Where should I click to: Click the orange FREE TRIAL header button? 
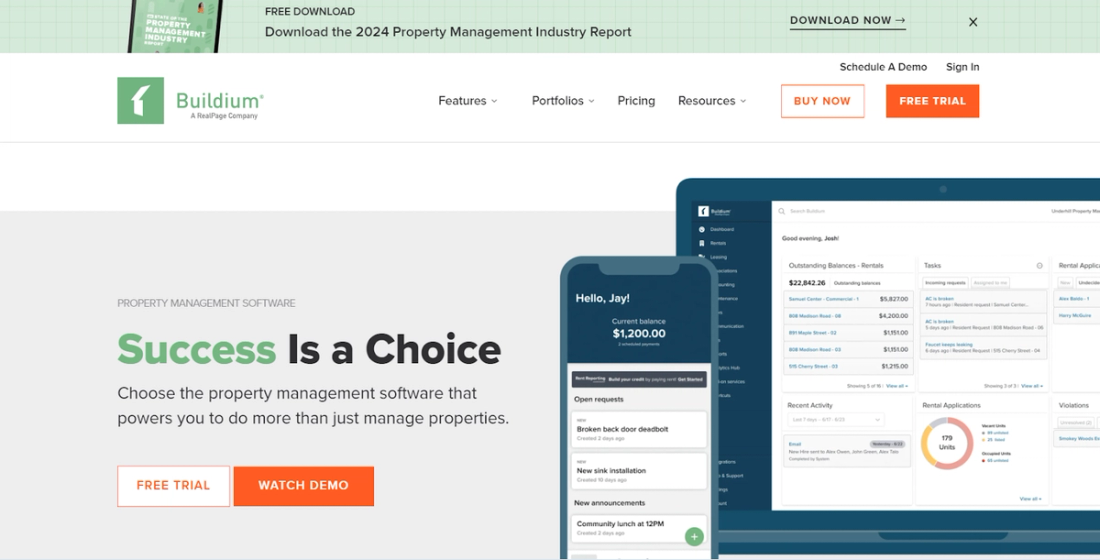click(932, 101)
